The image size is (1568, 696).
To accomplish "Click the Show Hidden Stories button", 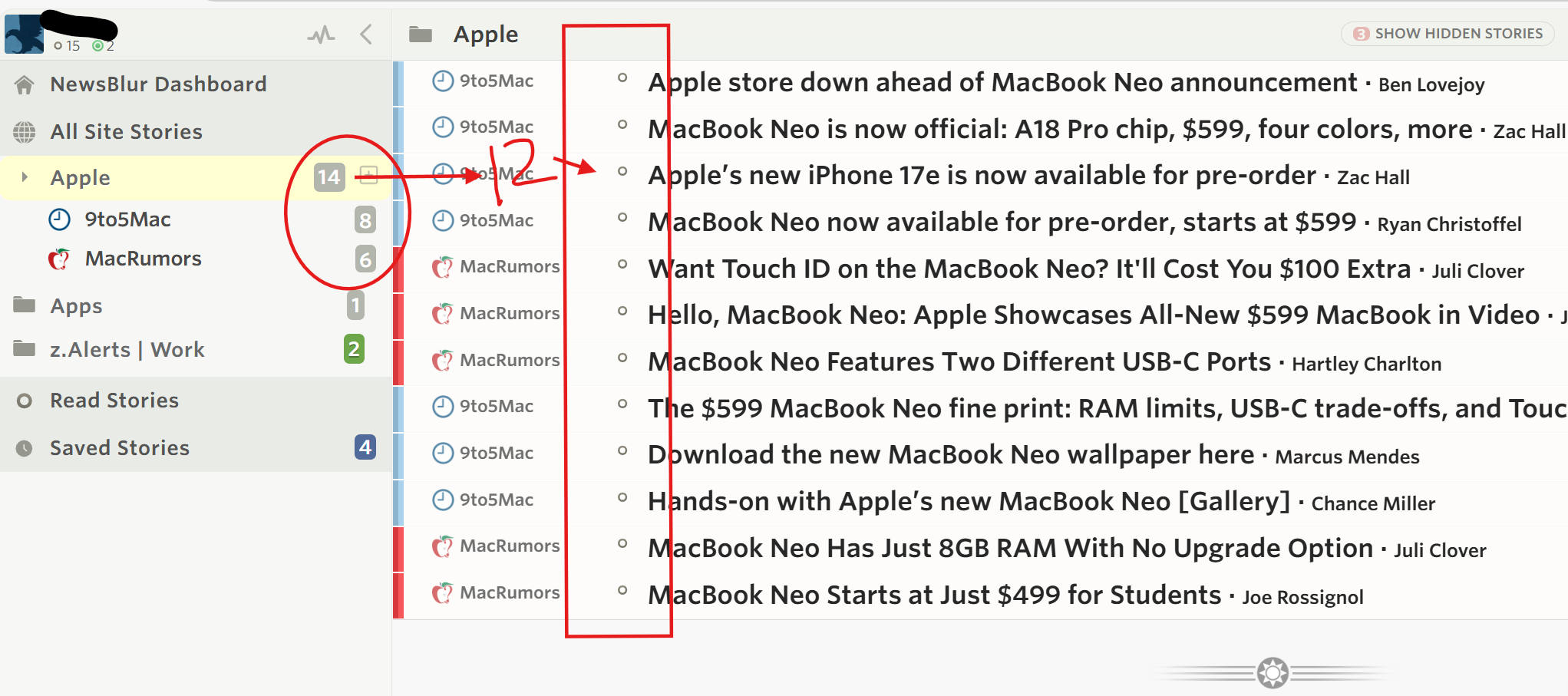I will point(1448,34).
